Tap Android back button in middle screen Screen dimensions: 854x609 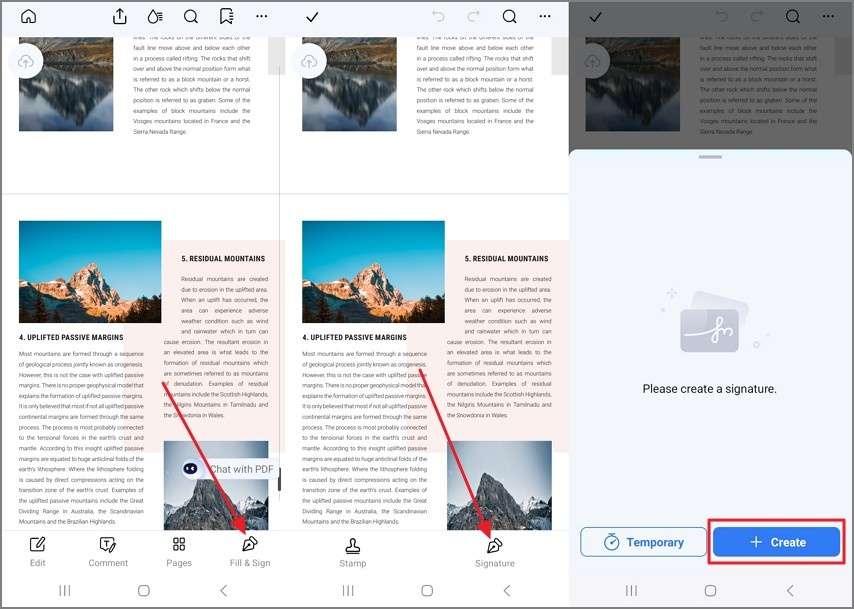click(507, 590)
